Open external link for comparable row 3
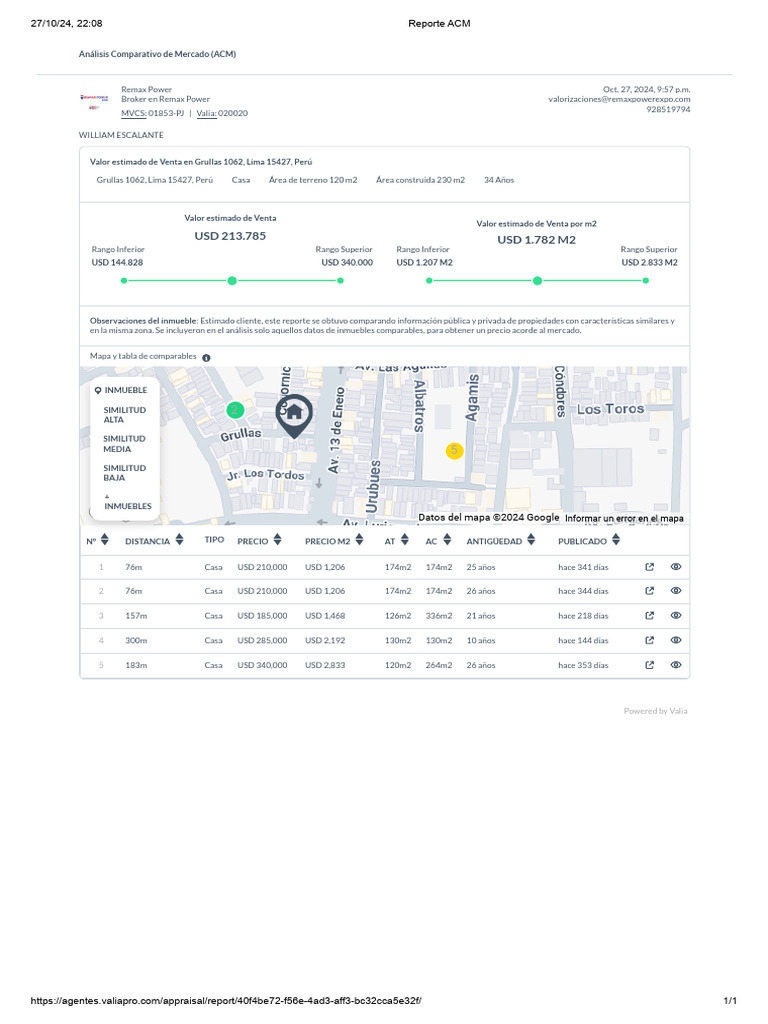This screenshot has height=1024, width=768. pyautogui.click(x=650, y=616)
